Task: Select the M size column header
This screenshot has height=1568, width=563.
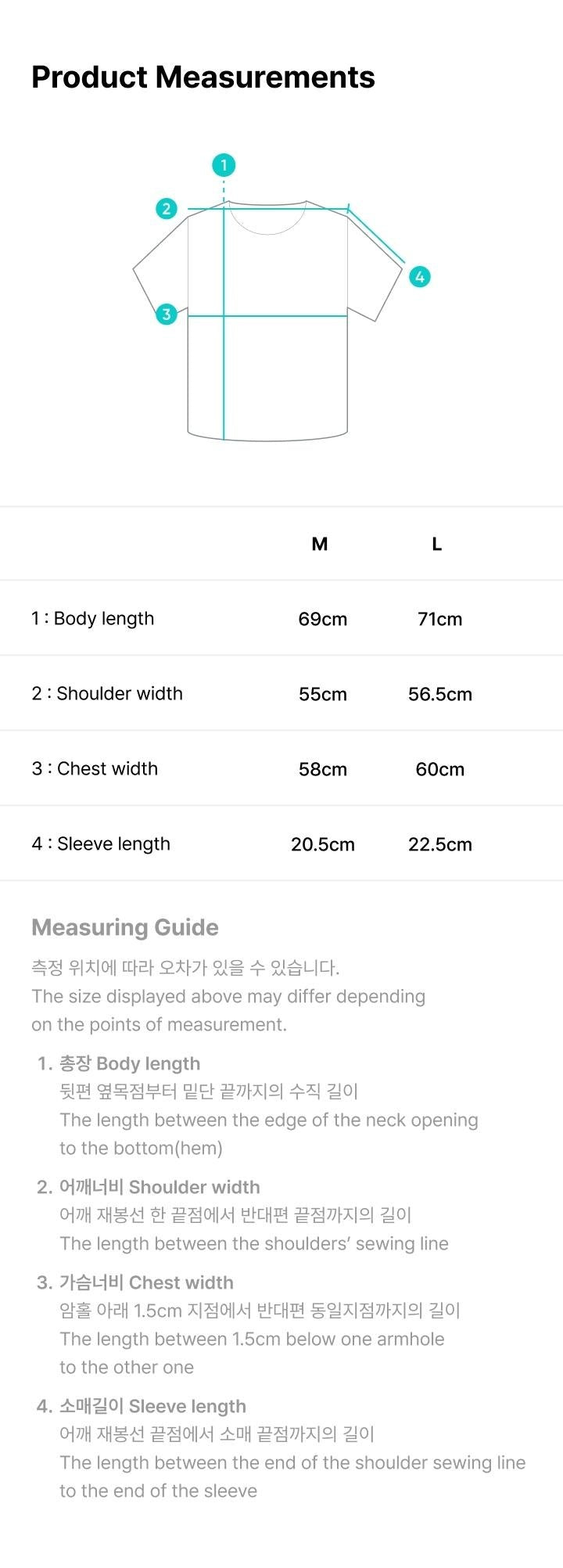Action: point(320,545)
